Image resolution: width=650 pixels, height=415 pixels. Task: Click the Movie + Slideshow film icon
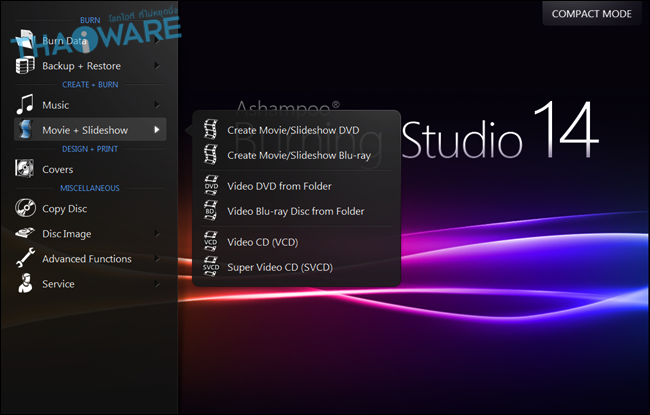point(25,129)
